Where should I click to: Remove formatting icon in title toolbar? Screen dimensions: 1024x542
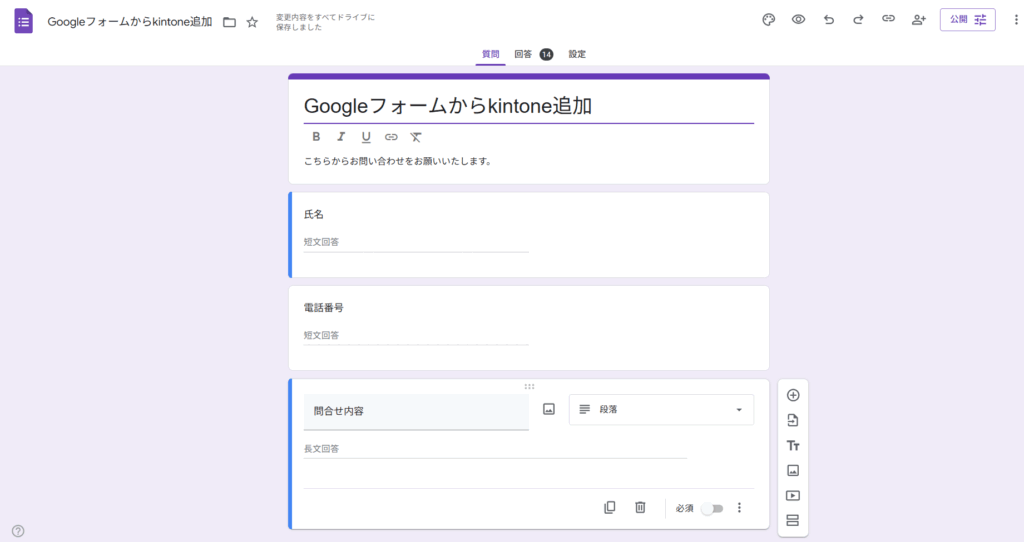[415, 136]
